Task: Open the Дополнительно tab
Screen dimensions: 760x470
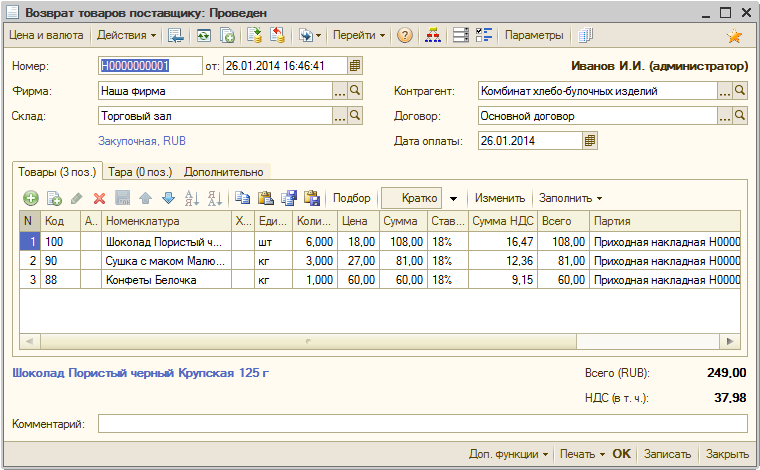Action: 223,172
